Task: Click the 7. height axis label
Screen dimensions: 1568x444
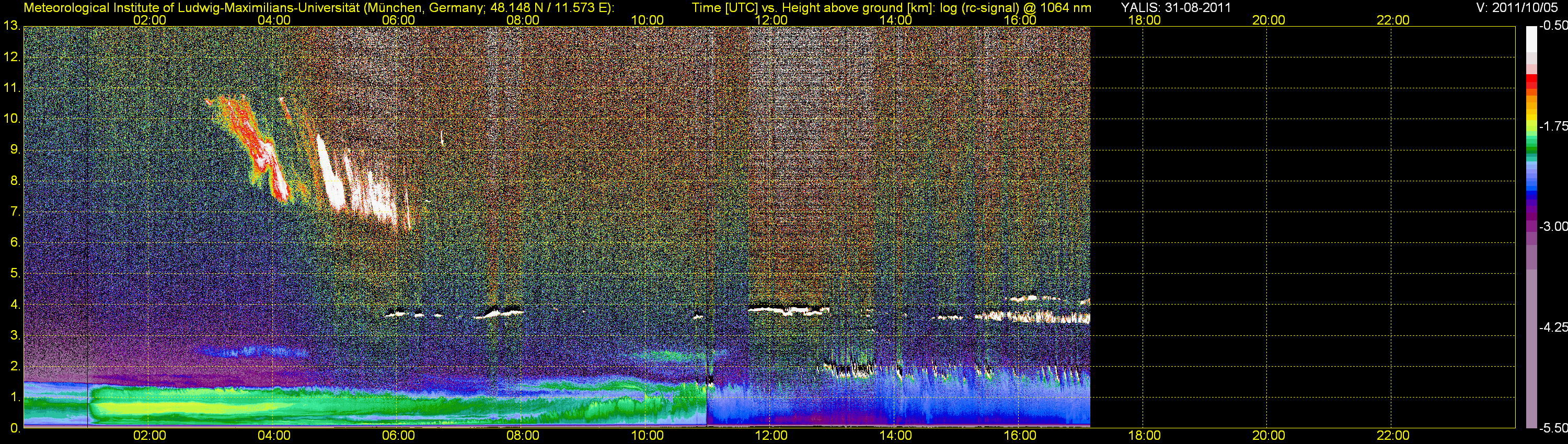Action: [15, 212]
